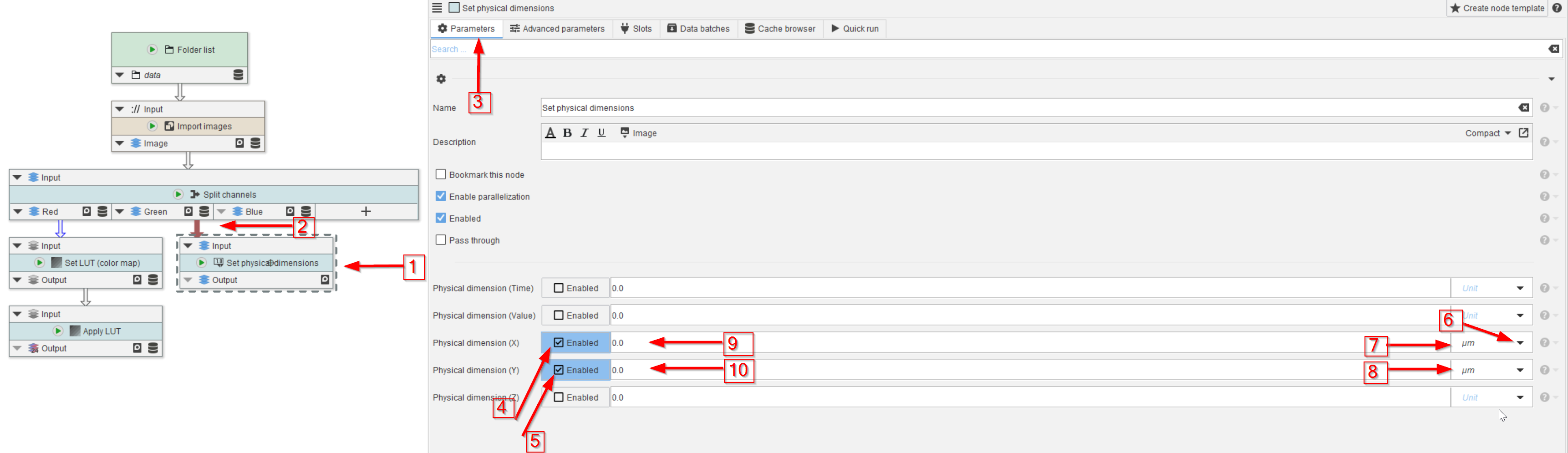Switch to the Advanced parameters tab

[x=557, y=29]
